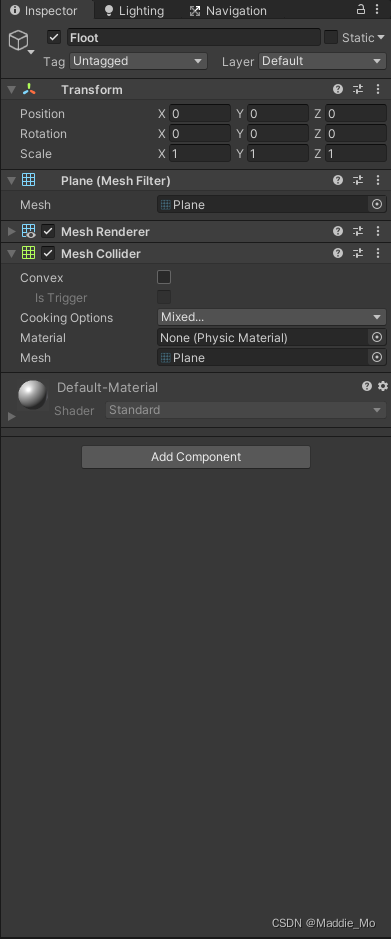Click the Add Component button

pyautogui.click(x=196, y=457)
